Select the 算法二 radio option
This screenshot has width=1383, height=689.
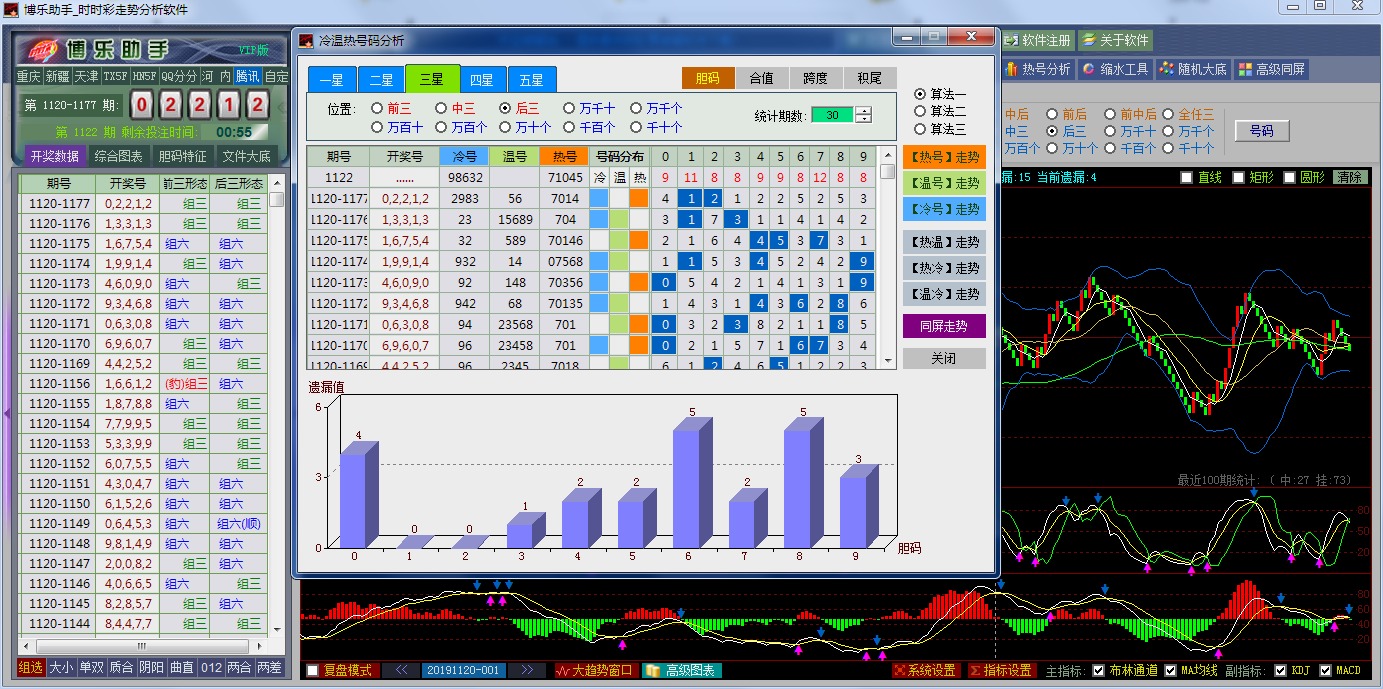click(920, 111)
